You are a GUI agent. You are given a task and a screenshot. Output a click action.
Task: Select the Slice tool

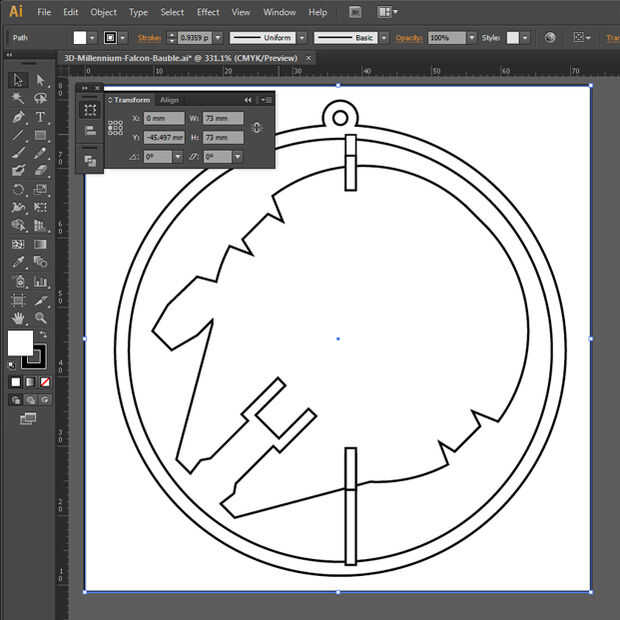tap(40, 300)
